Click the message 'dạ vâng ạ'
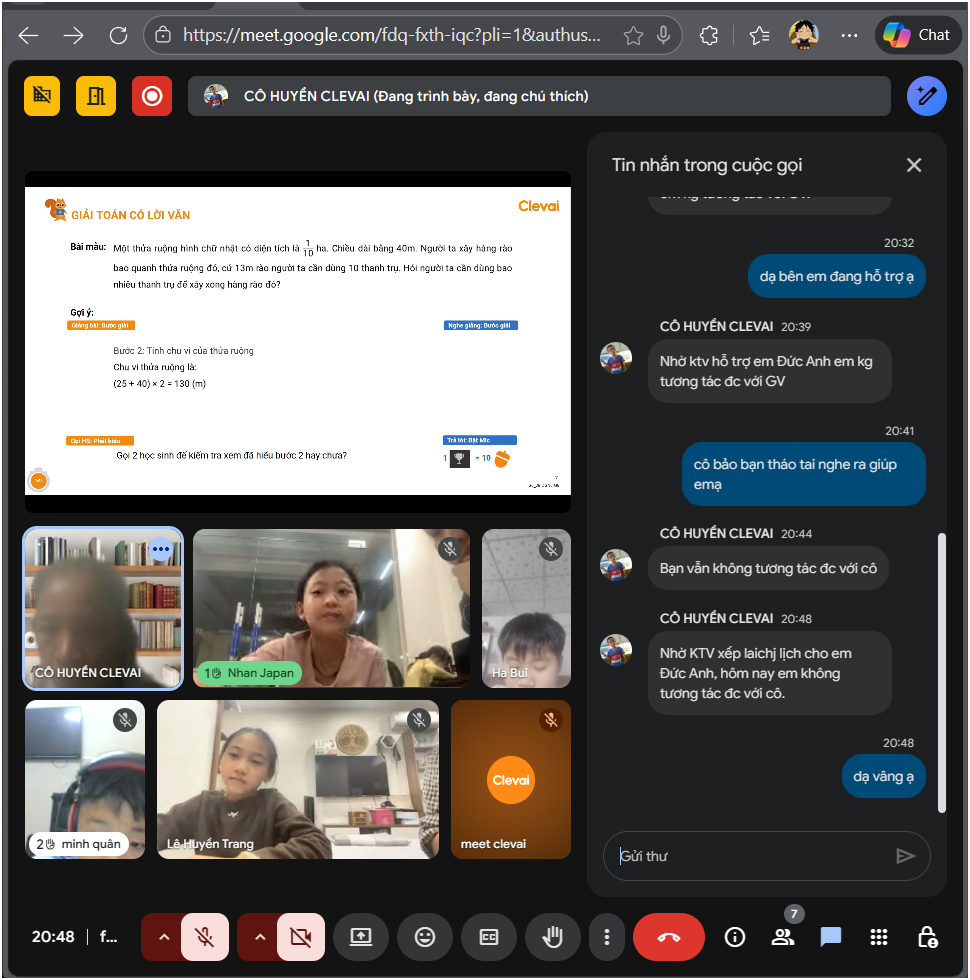Viewport: 970px width, 980px height. tap(883, 777)
